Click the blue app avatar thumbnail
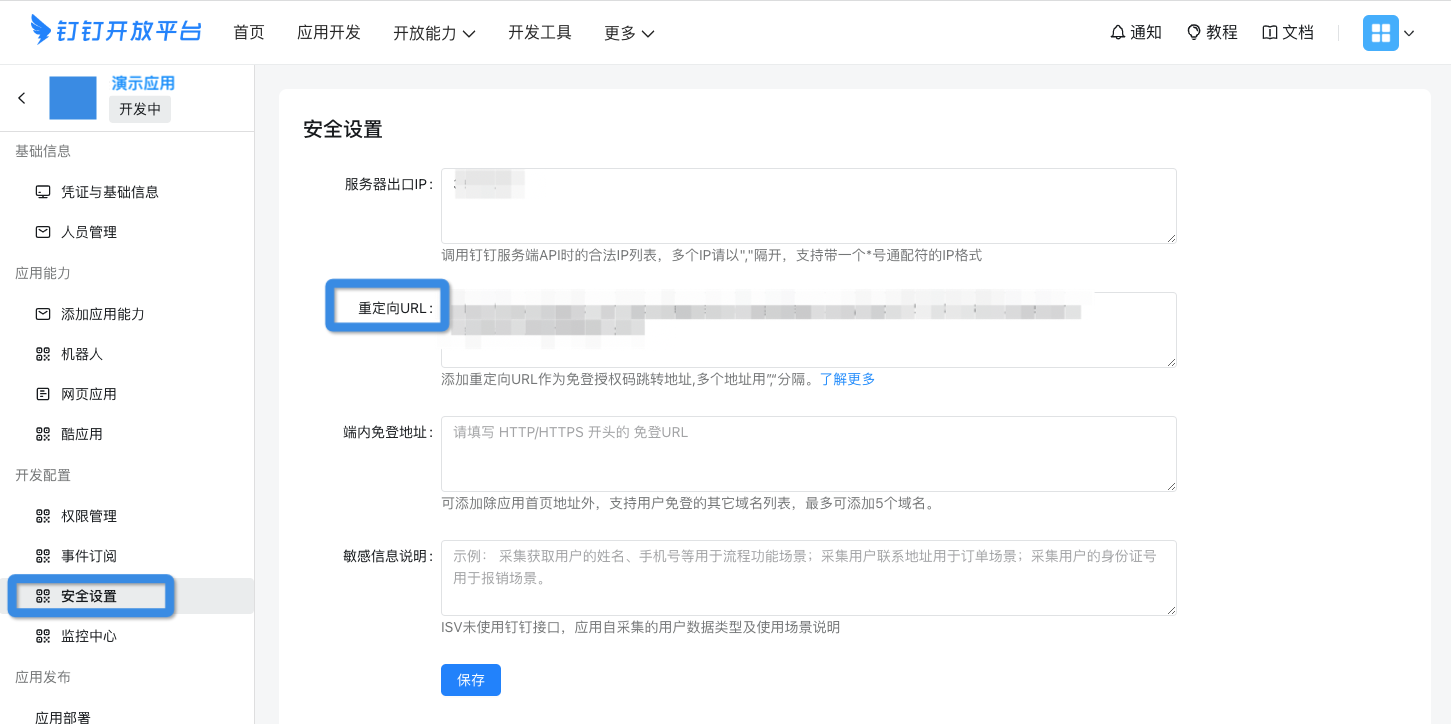 click(x=73, y=98)
